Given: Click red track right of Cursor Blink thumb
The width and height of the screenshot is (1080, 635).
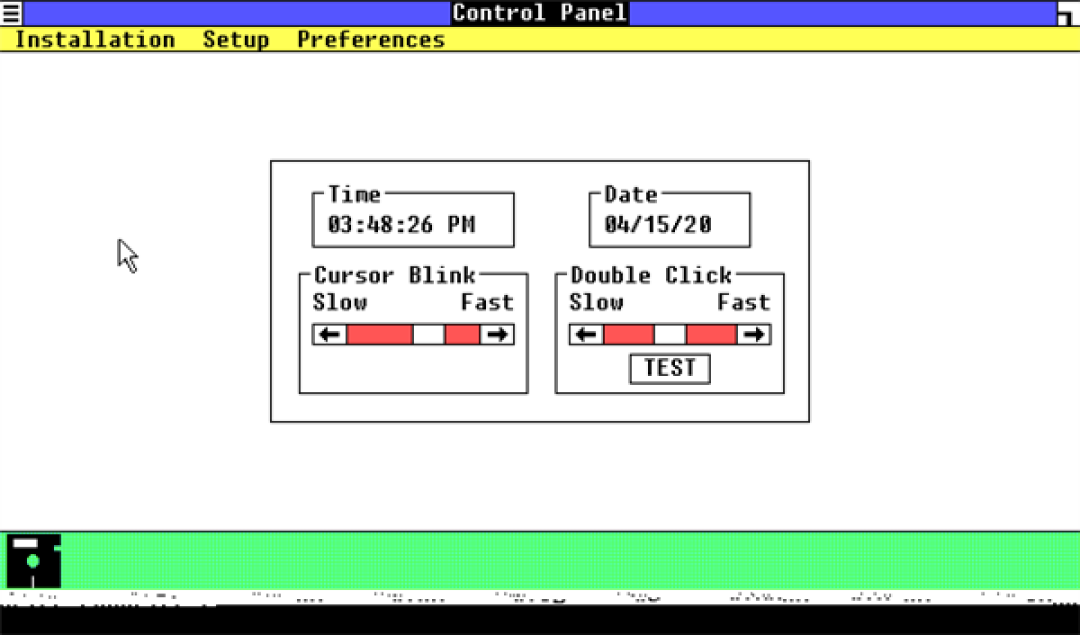Looking at the screenshot, I should pyautogui.click(x=463, y=335).
